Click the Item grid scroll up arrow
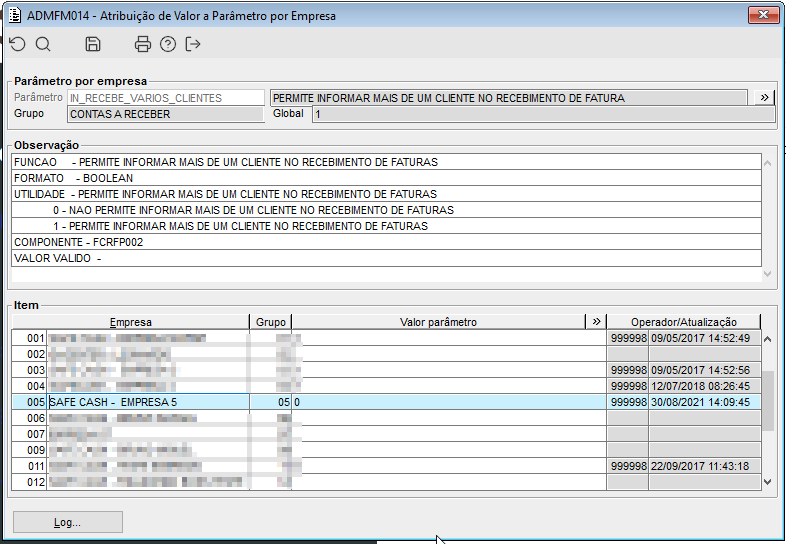786x544 pixels. [767, 339]
